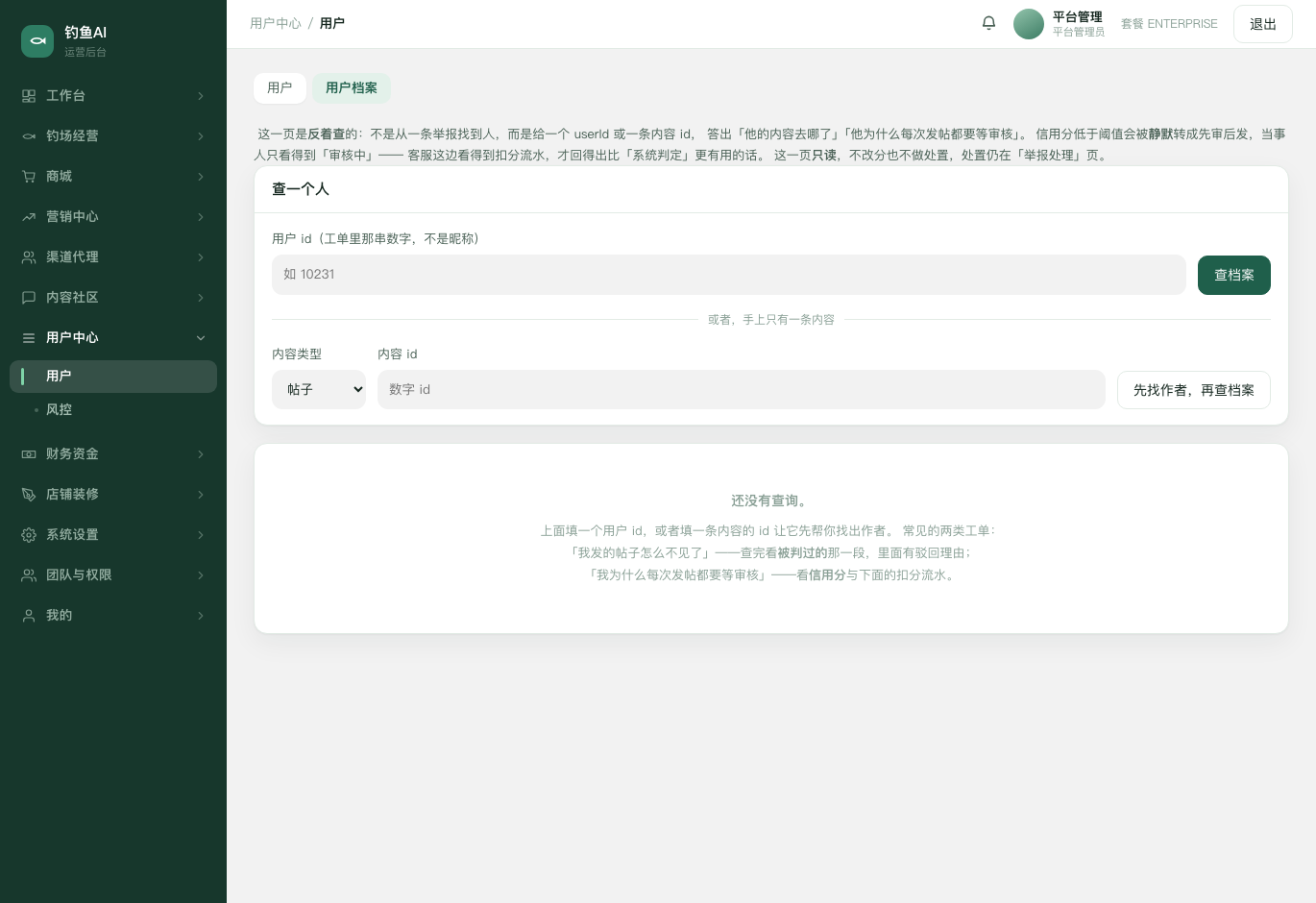The image size is (1316, 903).
Task: Click the 用户中心 breadcrumb link
Action: point(276,23)
